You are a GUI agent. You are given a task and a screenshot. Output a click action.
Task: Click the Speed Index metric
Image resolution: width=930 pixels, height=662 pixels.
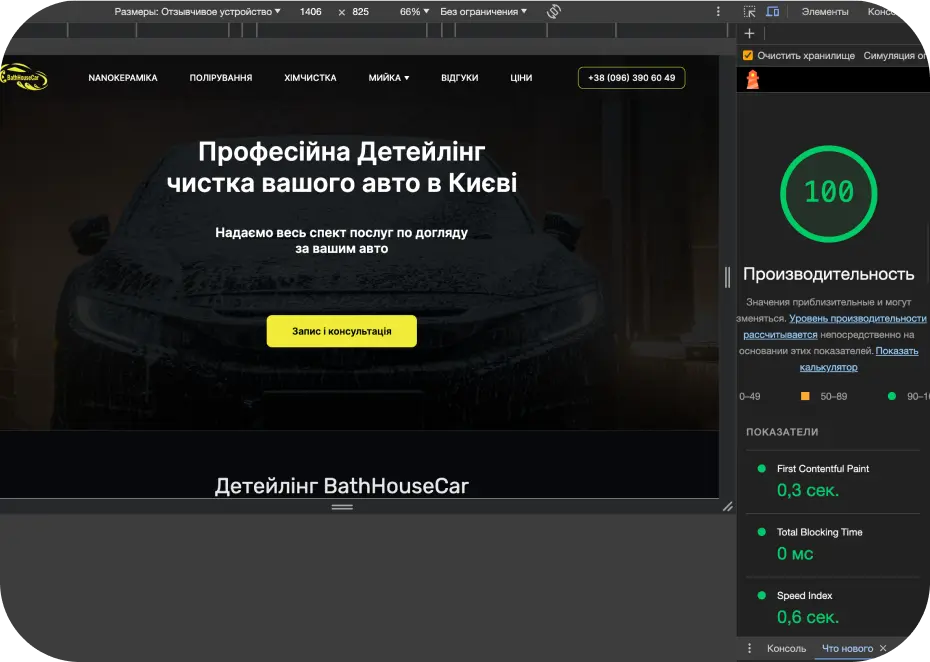coord(804,596)
